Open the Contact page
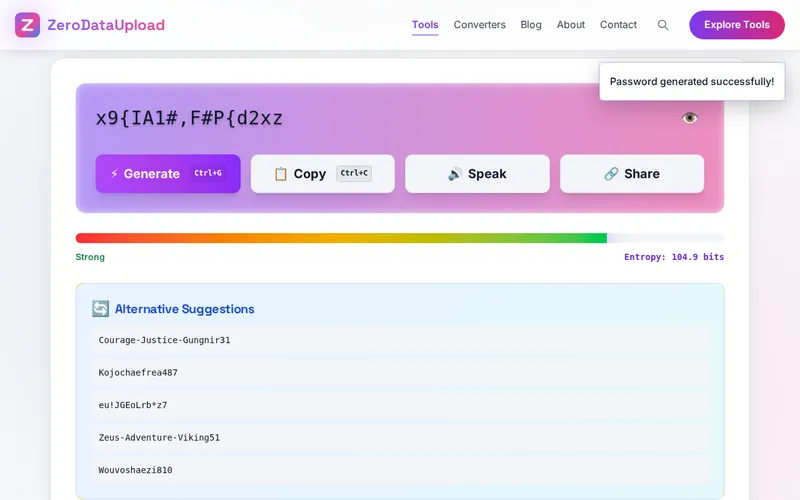Viewport: 800px width, 500px height. 618,24
